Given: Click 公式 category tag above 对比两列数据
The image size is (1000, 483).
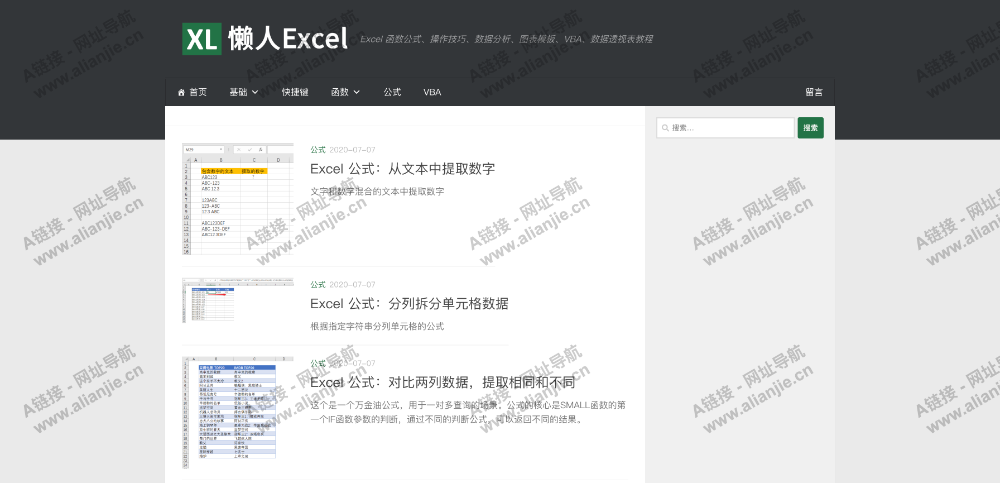Looking at the screenshot, I should pos(318,364).
